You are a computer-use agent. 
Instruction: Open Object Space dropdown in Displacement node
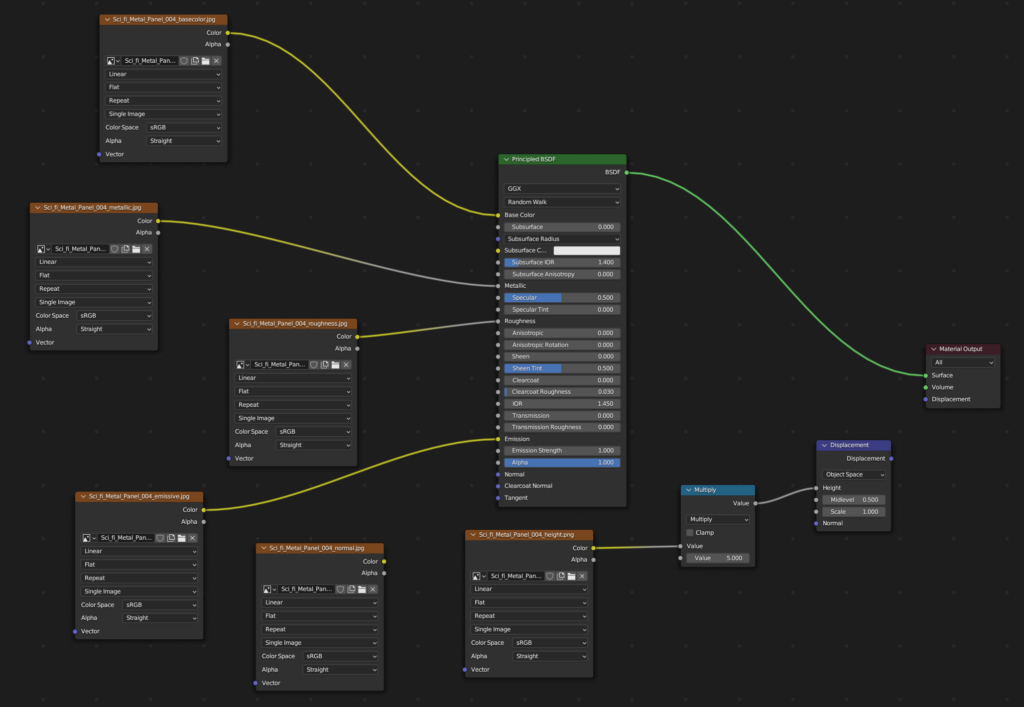point(853,475)
